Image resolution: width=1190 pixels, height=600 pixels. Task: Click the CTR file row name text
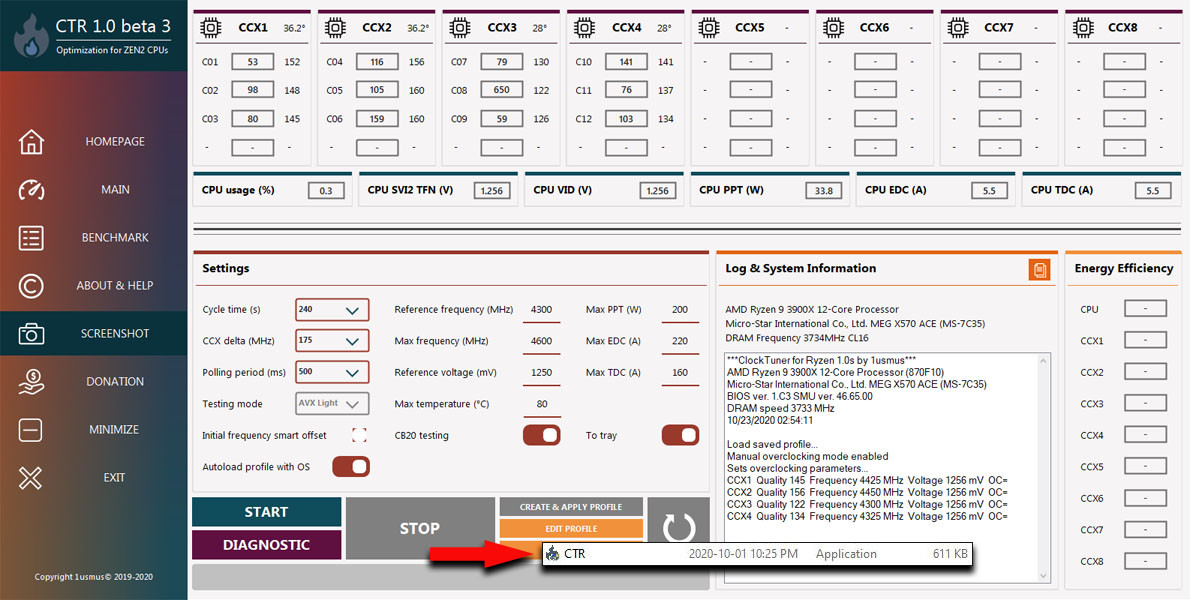pyautogui.click(x=575, y=554)
